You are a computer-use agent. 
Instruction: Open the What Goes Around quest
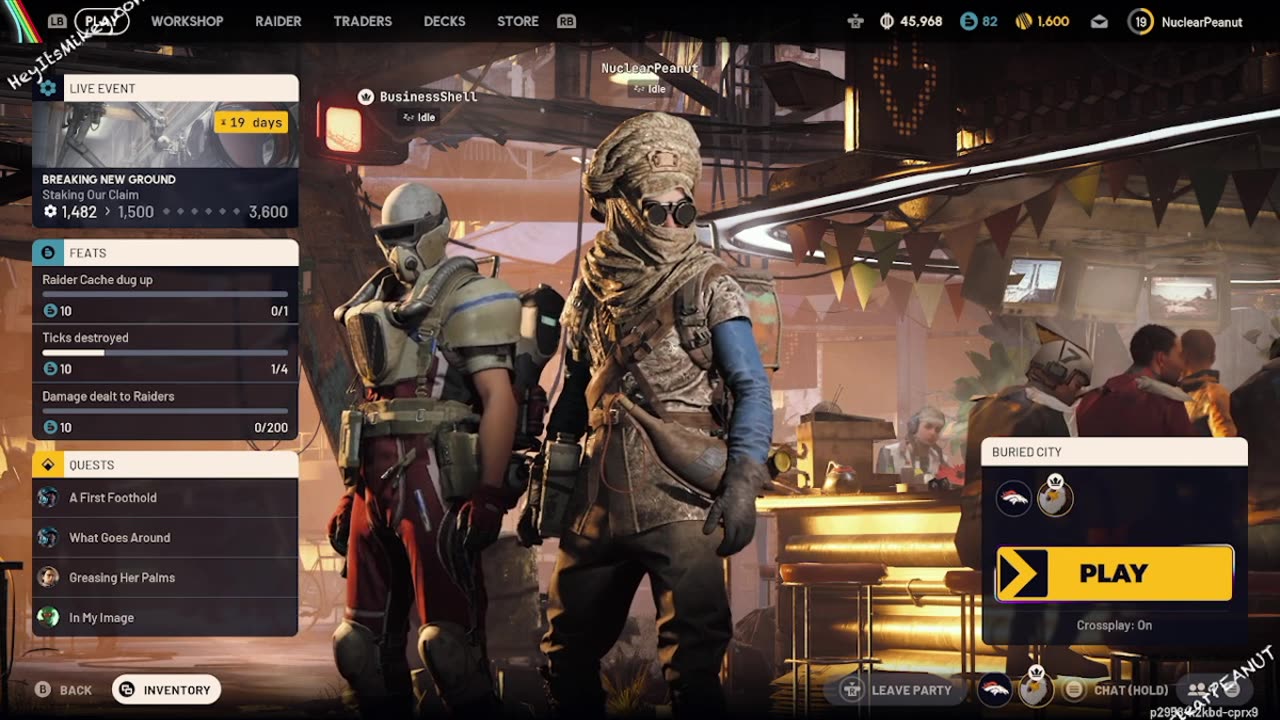coord(165,537)
